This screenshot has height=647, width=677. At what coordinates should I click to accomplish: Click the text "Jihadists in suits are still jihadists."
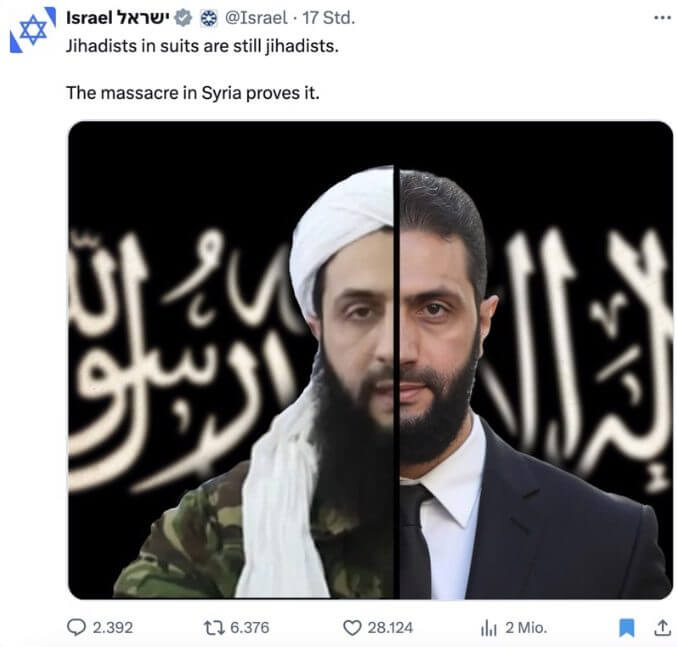[x=202, y=46]
